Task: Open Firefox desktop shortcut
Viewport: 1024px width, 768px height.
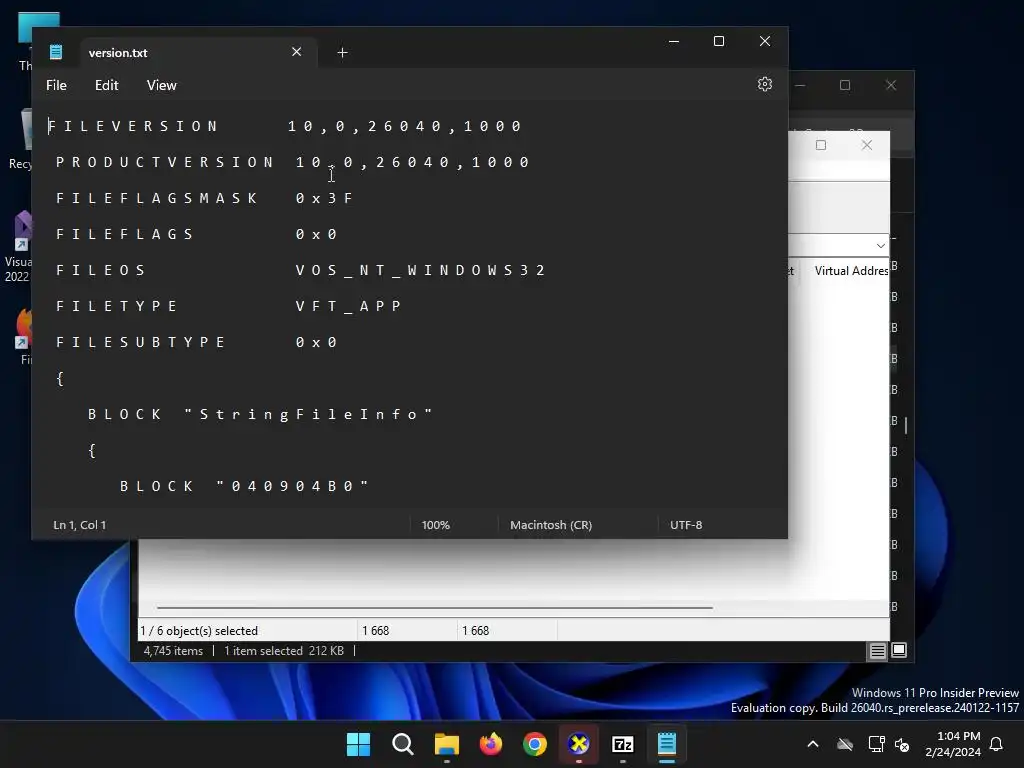Action: click(24, 336)
